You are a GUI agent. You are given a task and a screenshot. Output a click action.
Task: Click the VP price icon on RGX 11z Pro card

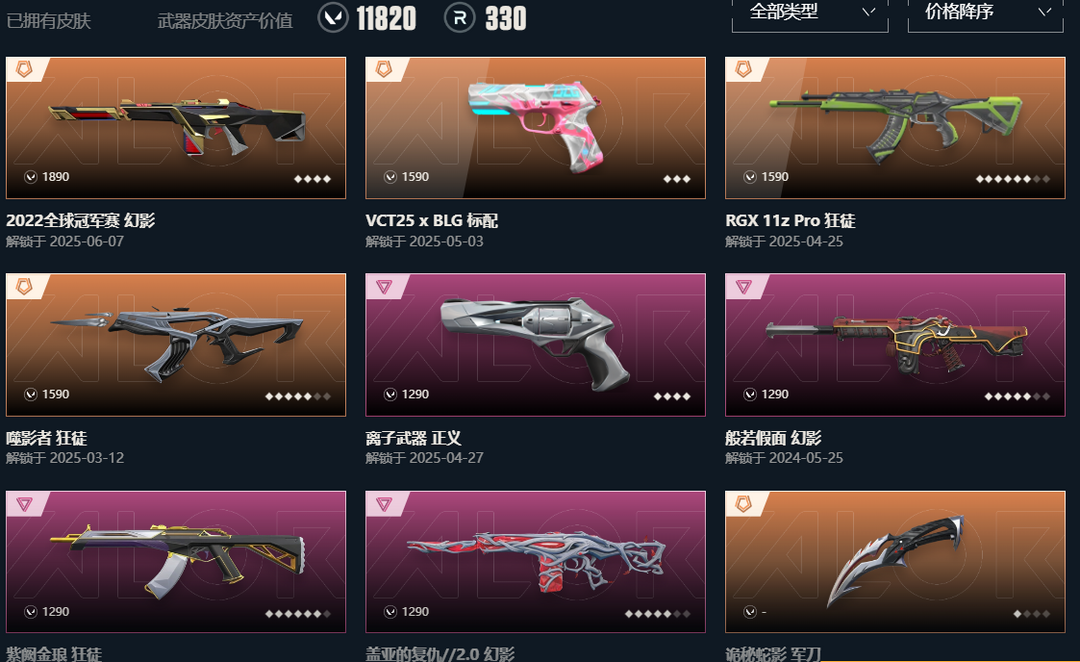click(x=750, y=177)
